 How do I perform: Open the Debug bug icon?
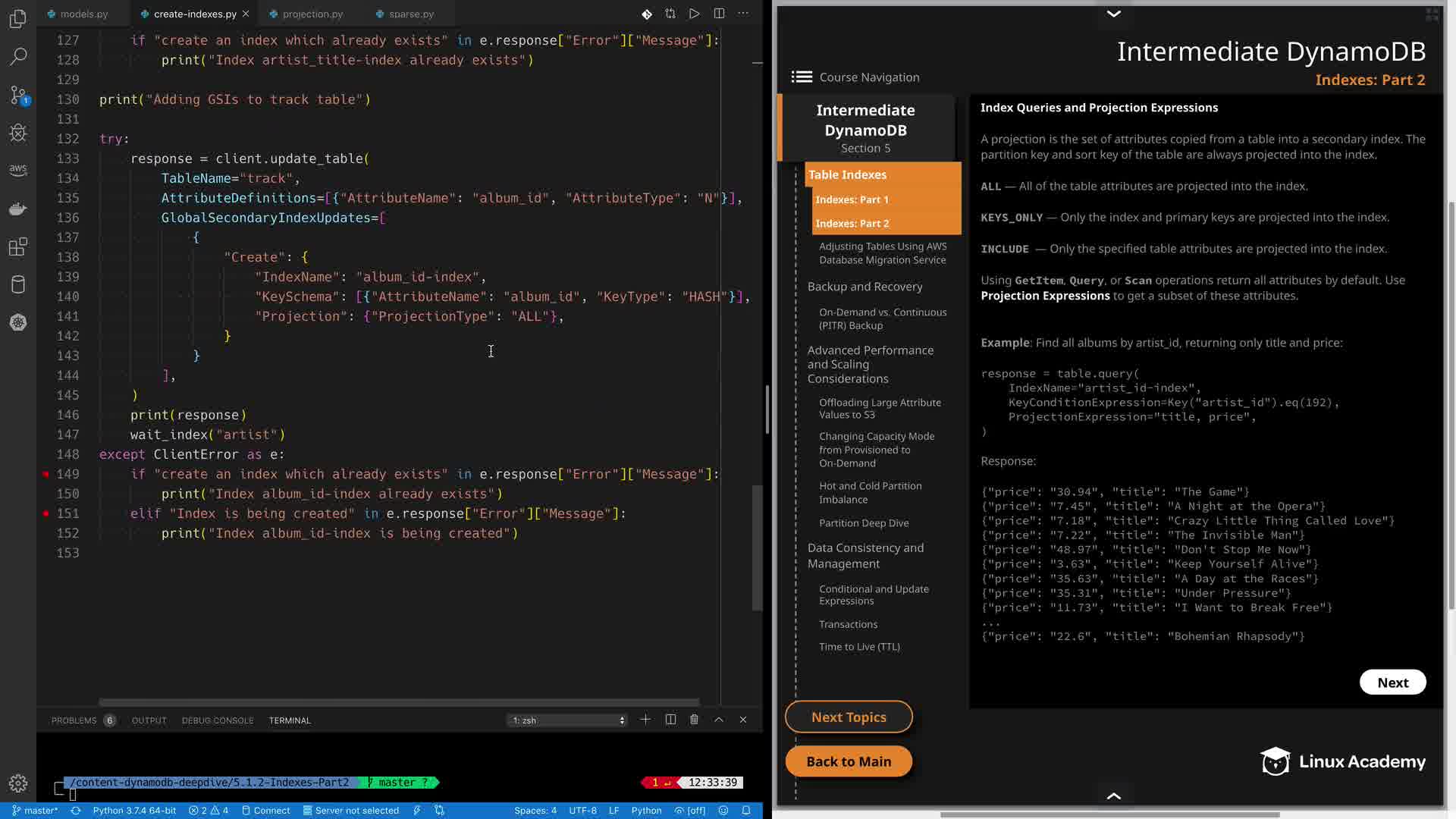pos(18,133)
